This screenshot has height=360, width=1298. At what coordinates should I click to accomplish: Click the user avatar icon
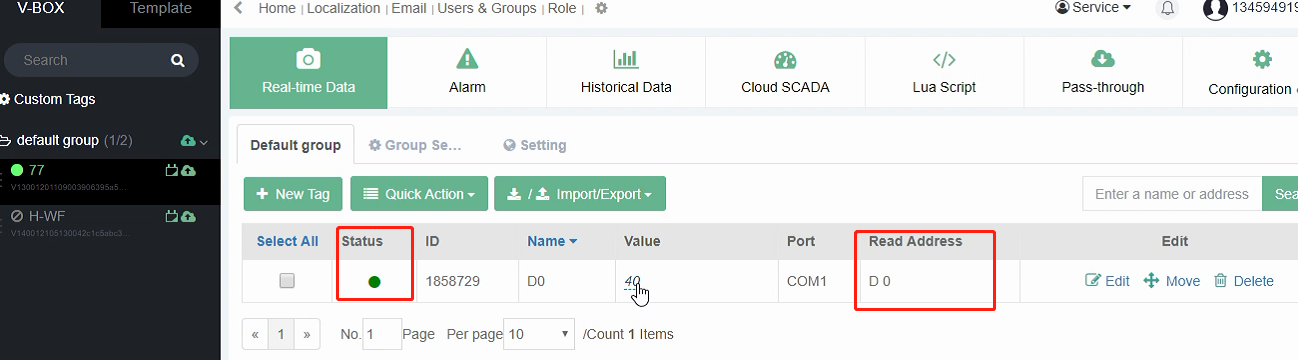coord(1215,9)
